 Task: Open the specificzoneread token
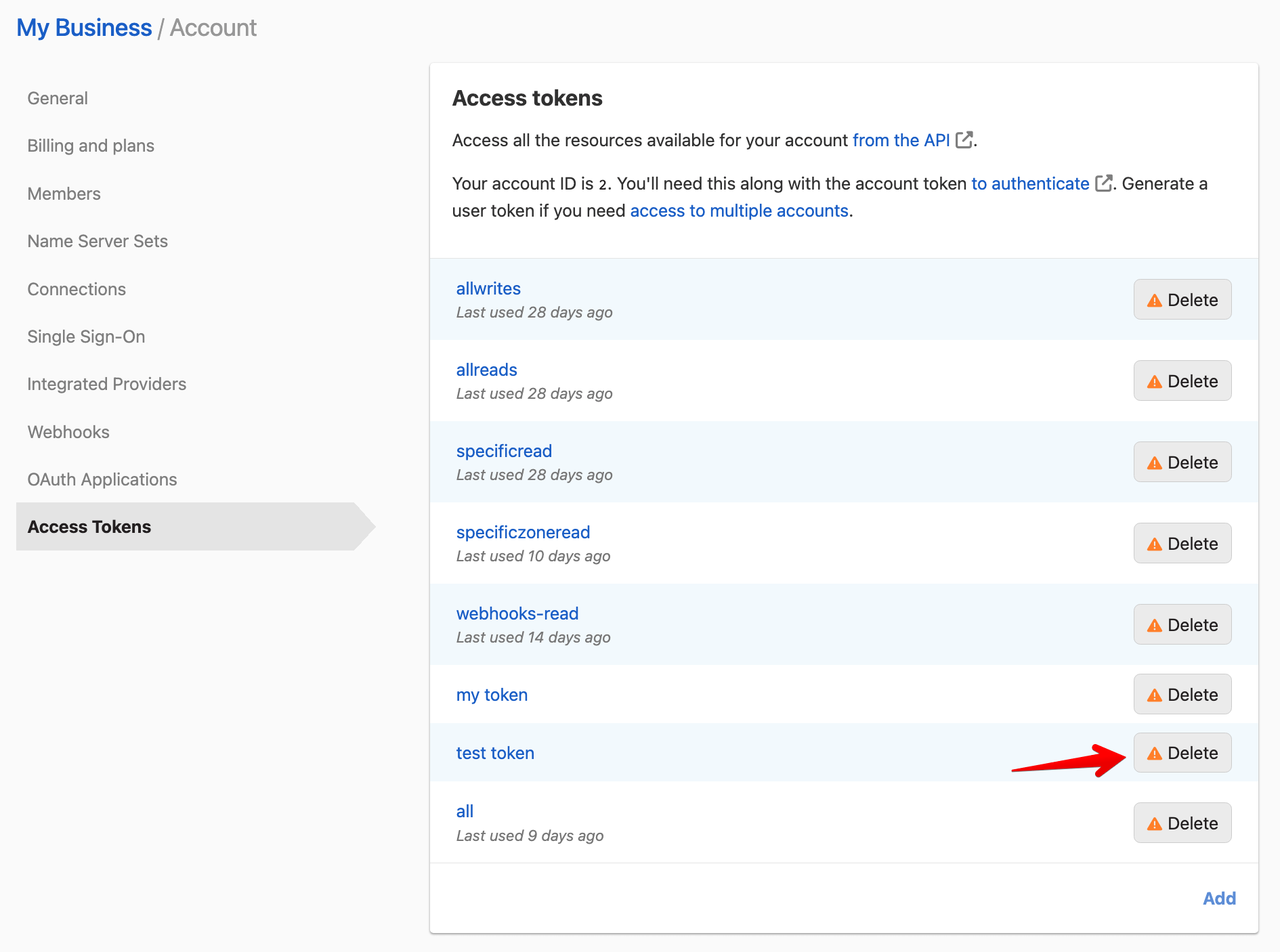point(523,532)
